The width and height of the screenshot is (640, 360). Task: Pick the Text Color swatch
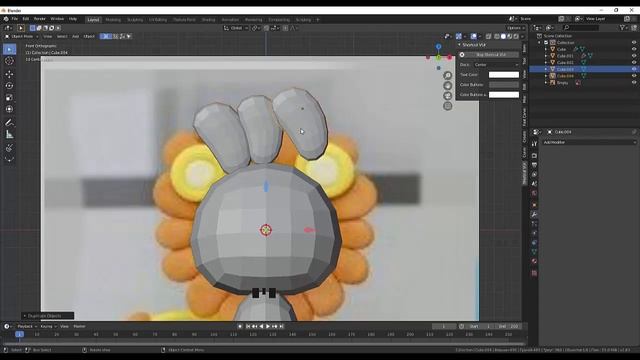coord(504,75)
